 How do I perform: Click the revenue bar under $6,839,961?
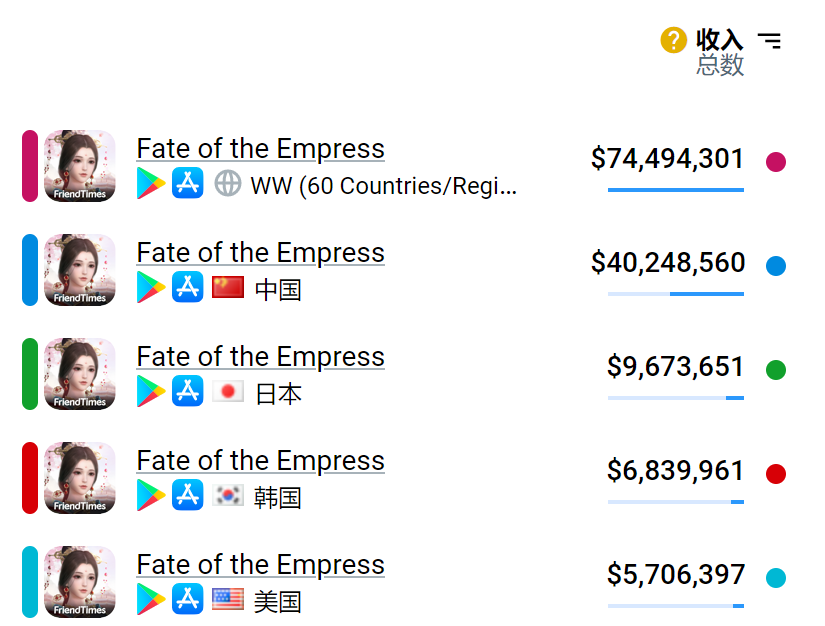point(675,502)
